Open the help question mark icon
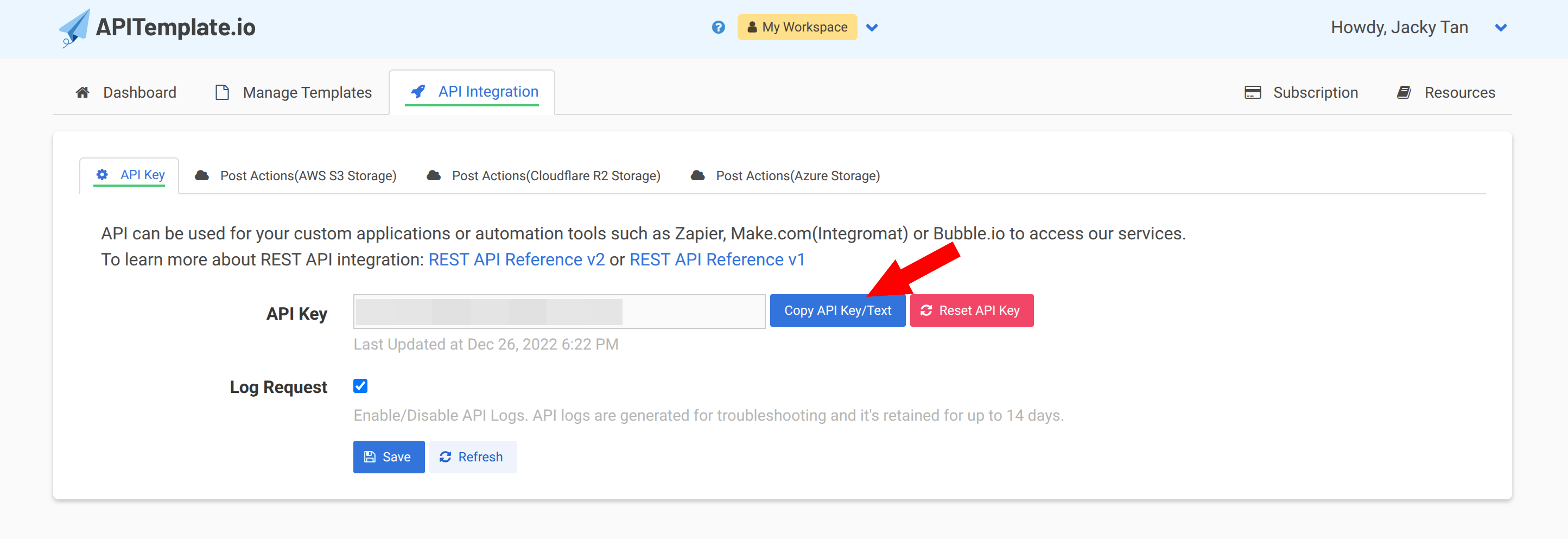1568x539 pixels. 718,27
